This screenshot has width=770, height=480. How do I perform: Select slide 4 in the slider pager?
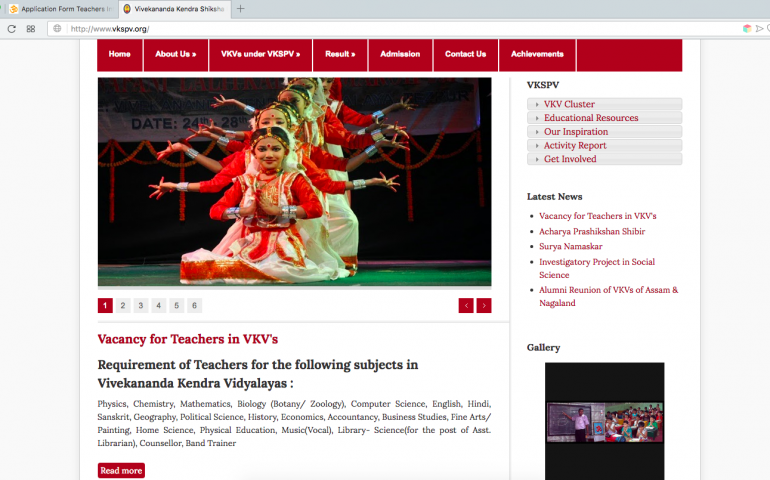(159, 306)
